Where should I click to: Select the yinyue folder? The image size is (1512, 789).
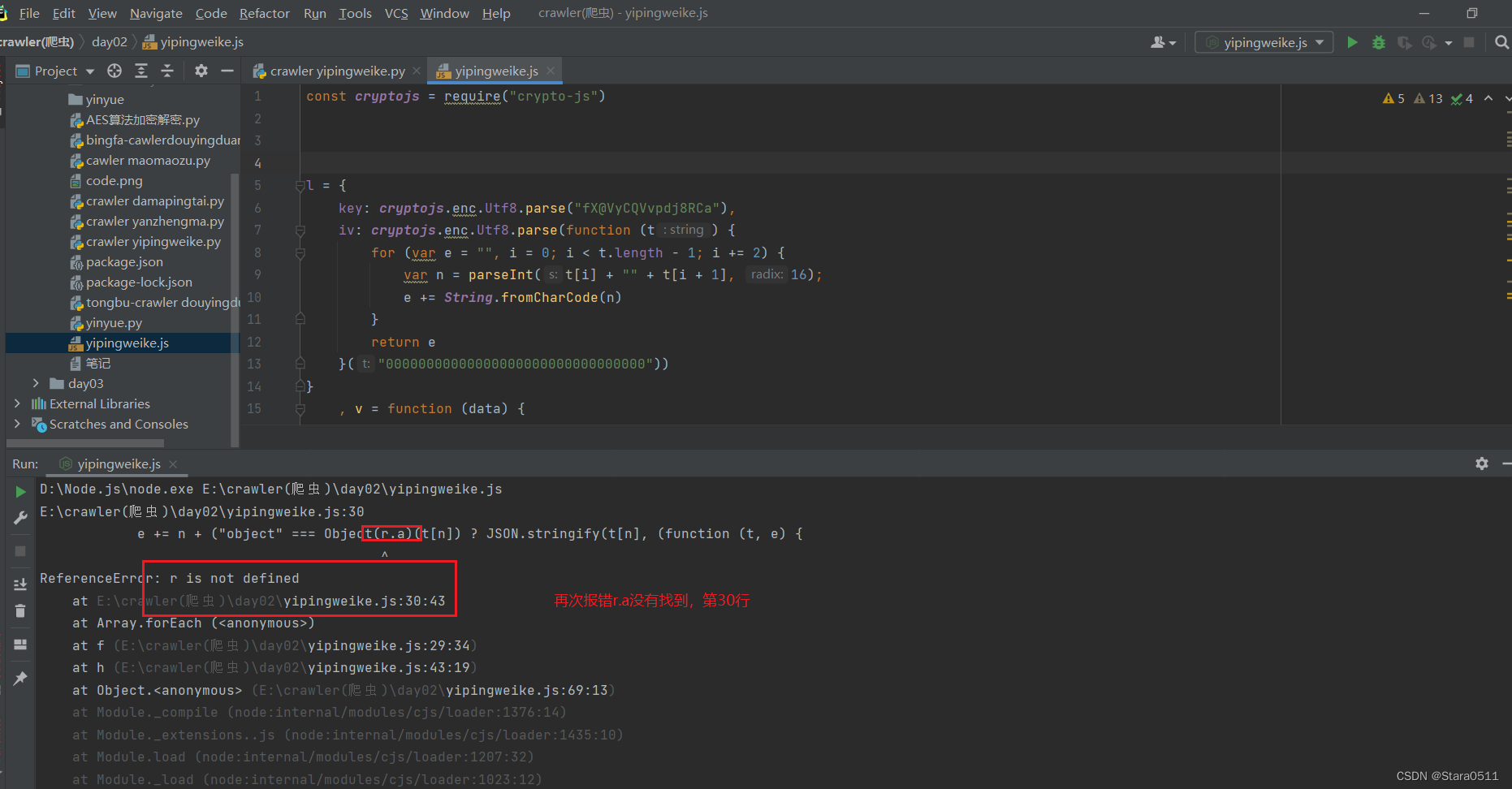click(x=97, y=99)
